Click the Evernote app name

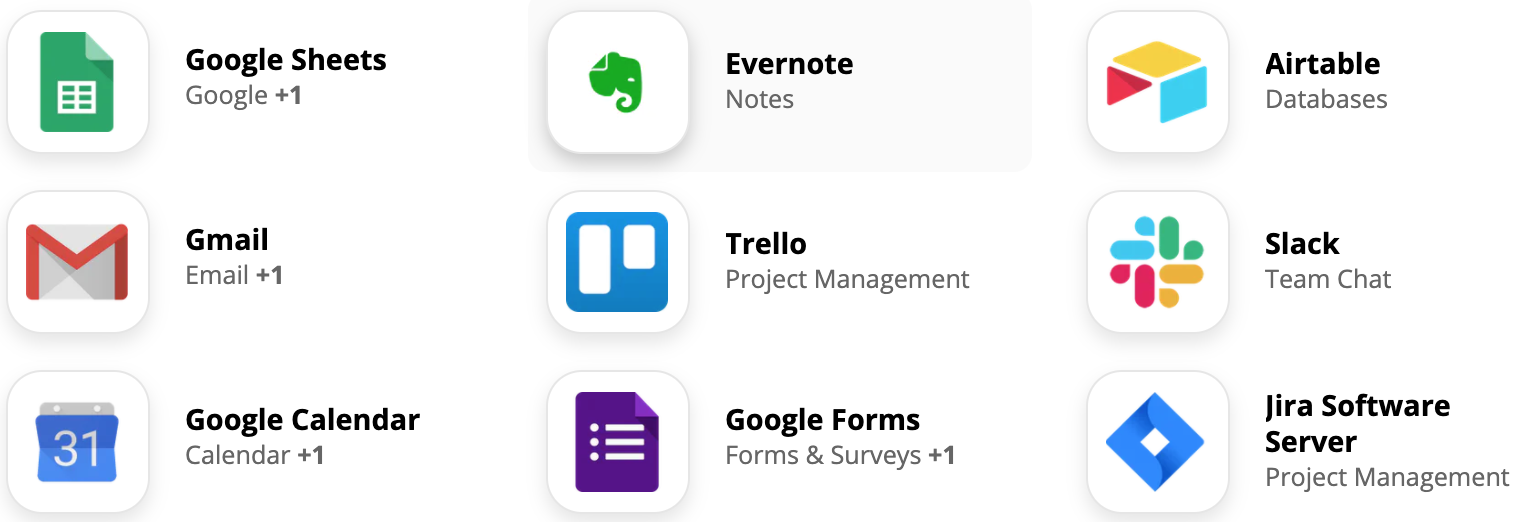pyautogui.click(x=789, y=64)
